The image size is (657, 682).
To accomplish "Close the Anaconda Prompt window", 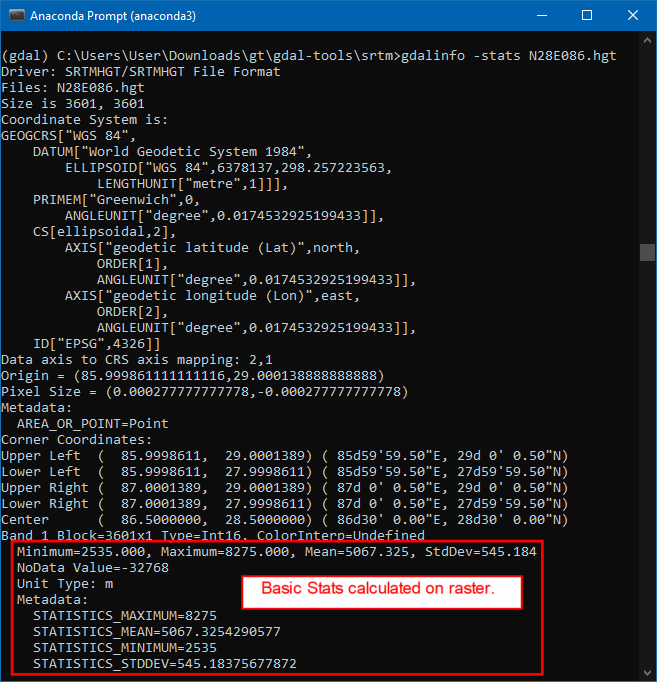I will 632,16.
